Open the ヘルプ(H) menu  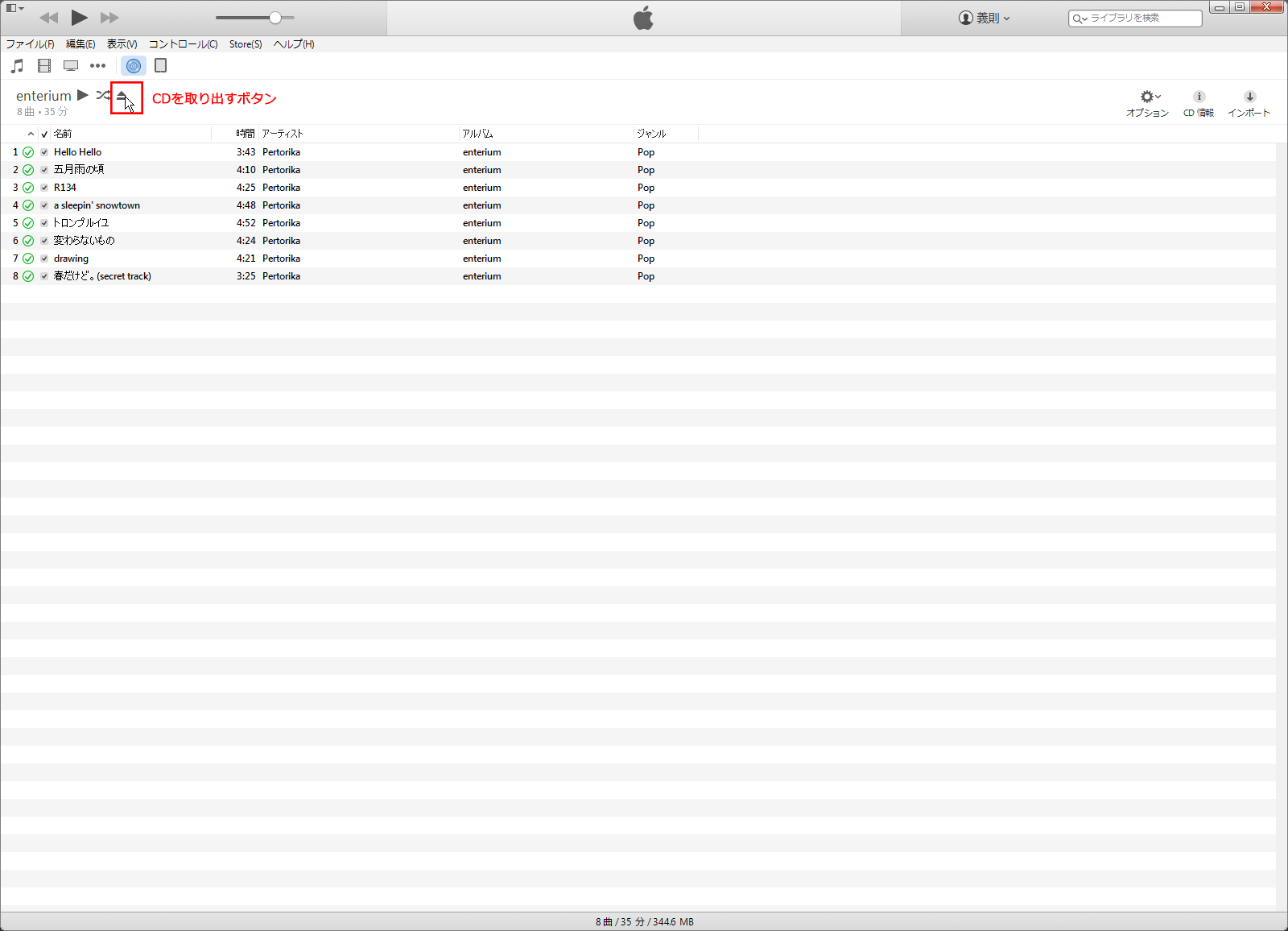(x=294, y=44)
